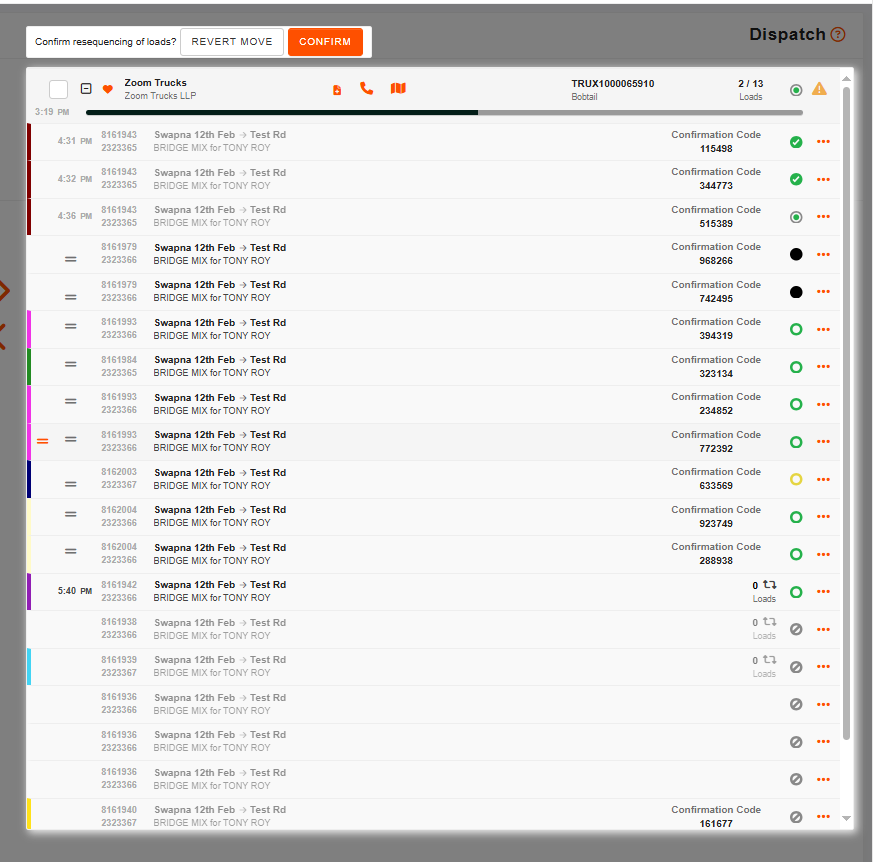Click the green ring status for code 394319
The width and height of the screenshot is (873, 862).
click(796, 330)
